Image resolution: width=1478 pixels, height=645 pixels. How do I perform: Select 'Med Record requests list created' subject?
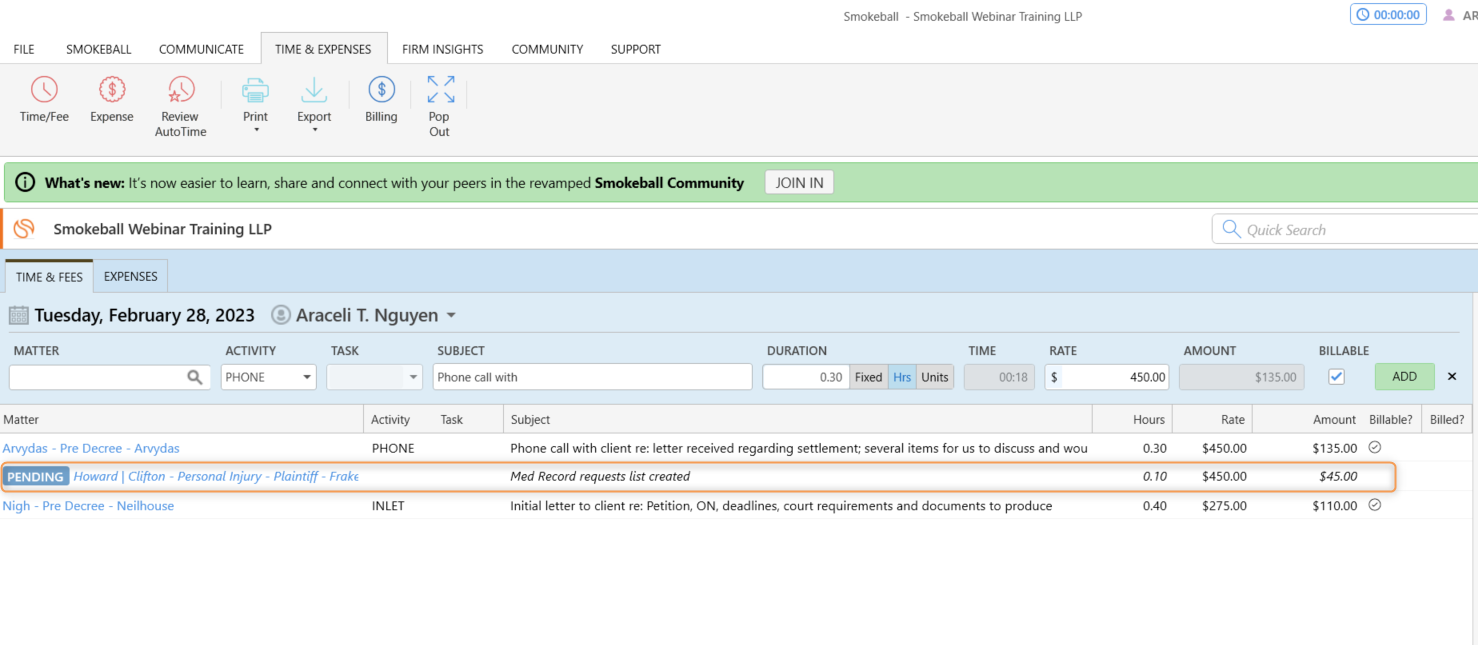point(600,476)
